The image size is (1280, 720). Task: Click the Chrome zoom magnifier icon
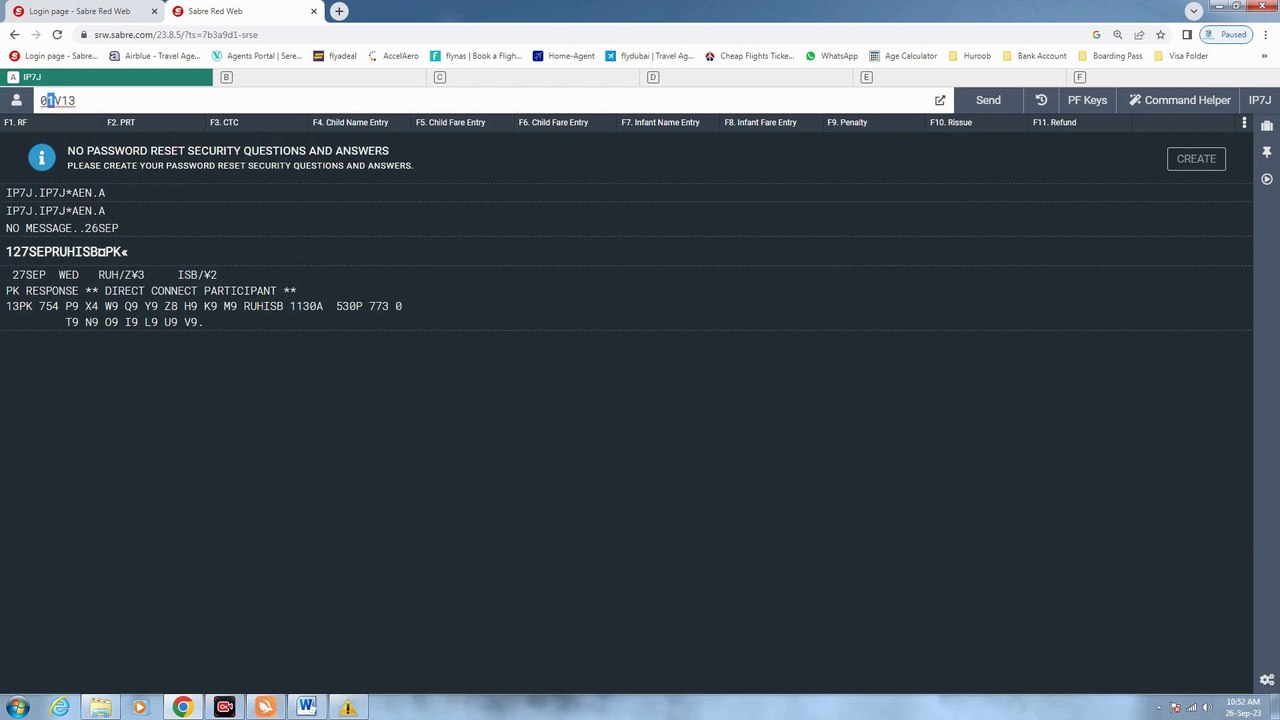pyautogui.click(x=1118, y=35)
